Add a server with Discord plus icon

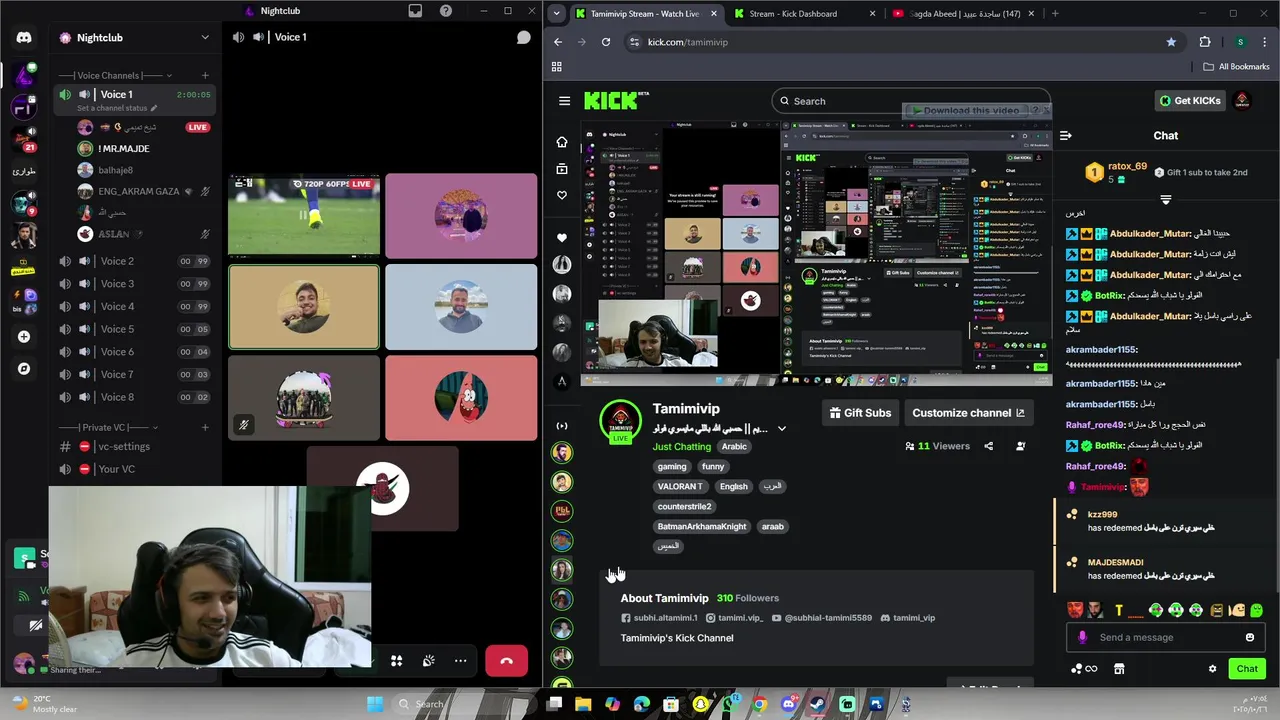[x=24, y=337]
